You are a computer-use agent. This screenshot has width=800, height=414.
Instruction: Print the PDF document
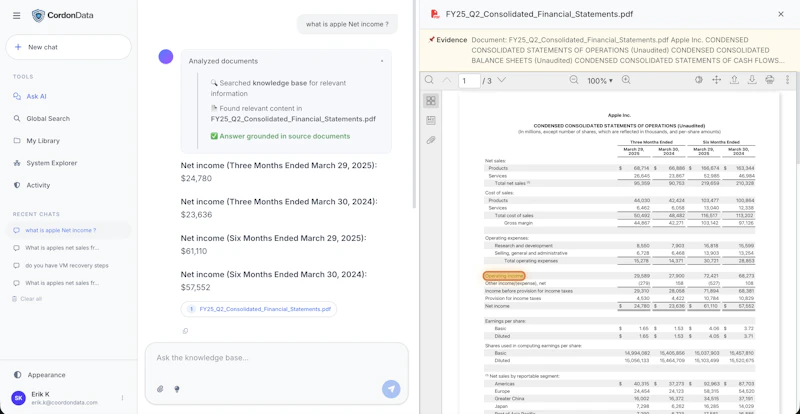[x=769, y=80]
